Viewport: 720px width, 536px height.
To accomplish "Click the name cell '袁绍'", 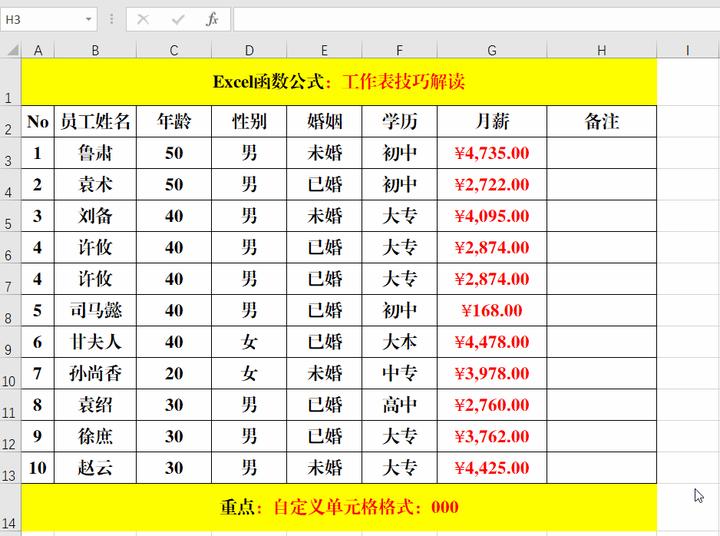I will 95,405.
